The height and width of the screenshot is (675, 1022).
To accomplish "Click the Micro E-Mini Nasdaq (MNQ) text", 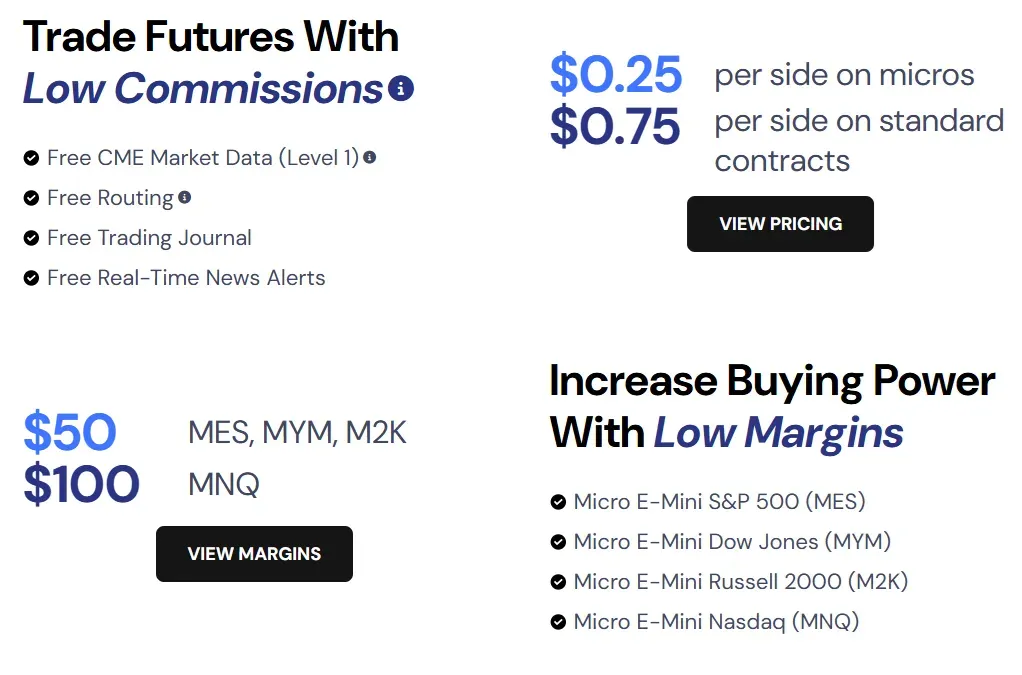I will [x=716, y=622].
